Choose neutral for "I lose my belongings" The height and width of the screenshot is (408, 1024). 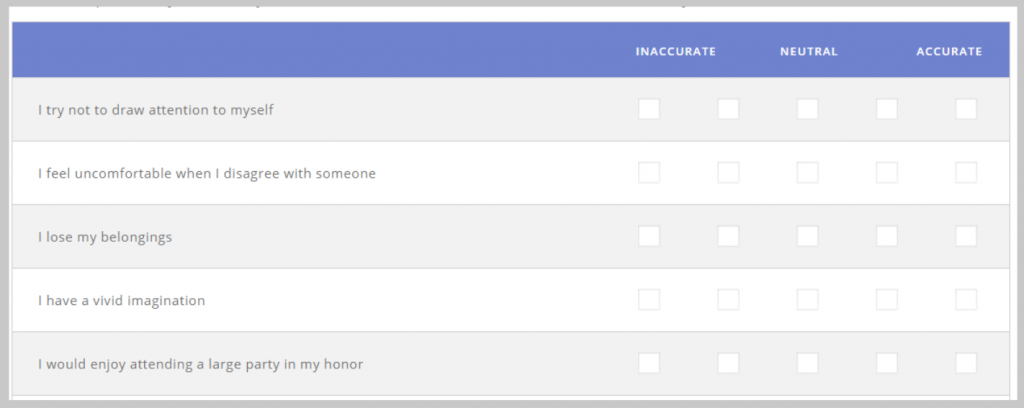tap(807, 236)
